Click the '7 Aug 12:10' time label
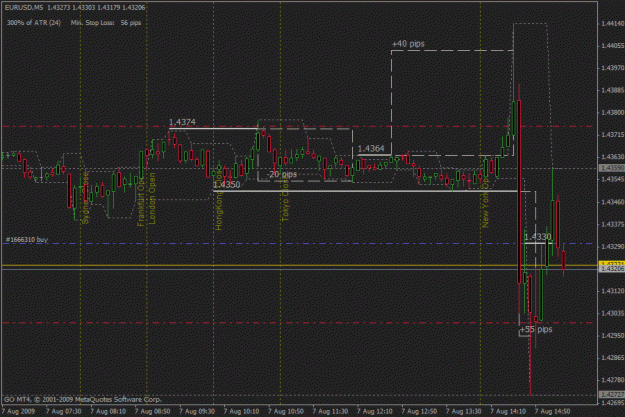This screenshot has height=417, width=625. point(375,411)
